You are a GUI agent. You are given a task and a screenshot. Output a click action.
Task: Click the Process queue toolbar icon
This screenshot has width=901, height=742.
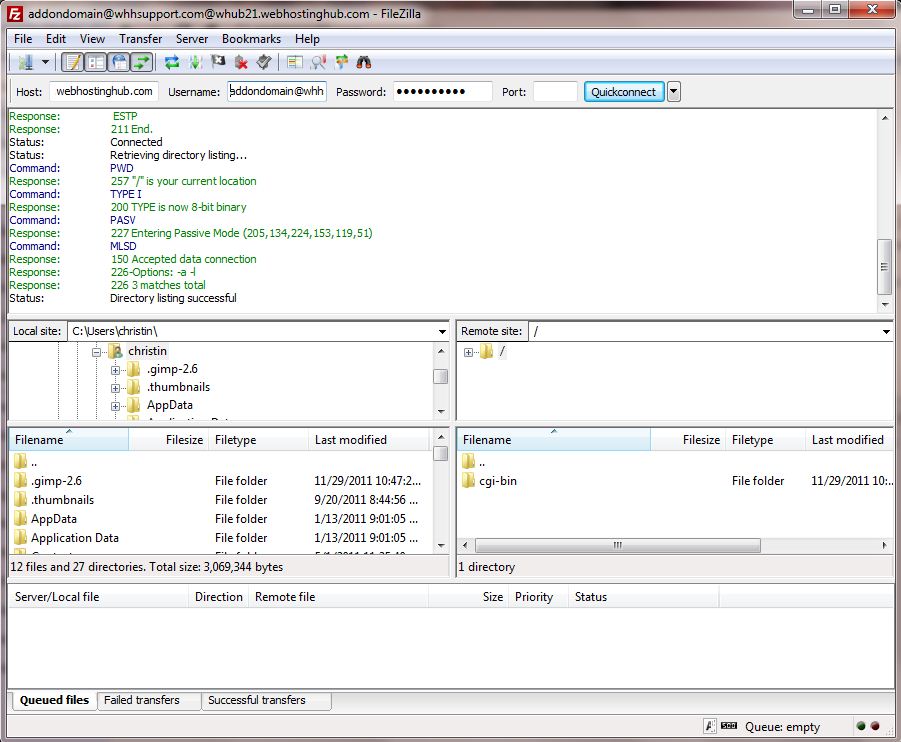click(x=195, y=62)
